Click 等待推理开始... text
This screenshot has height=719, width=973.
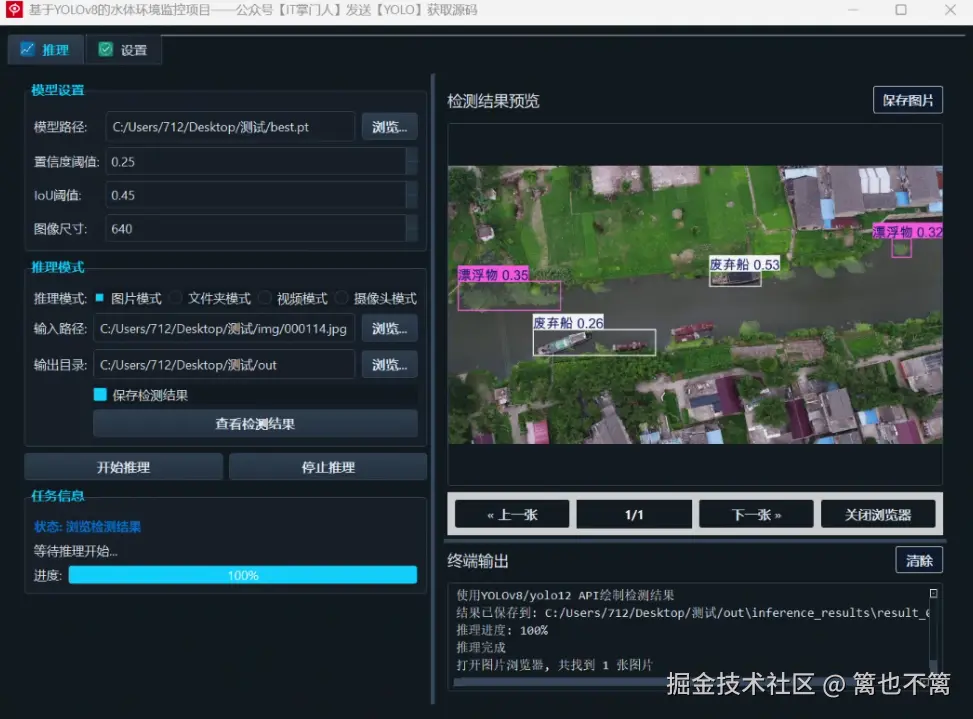76,551
